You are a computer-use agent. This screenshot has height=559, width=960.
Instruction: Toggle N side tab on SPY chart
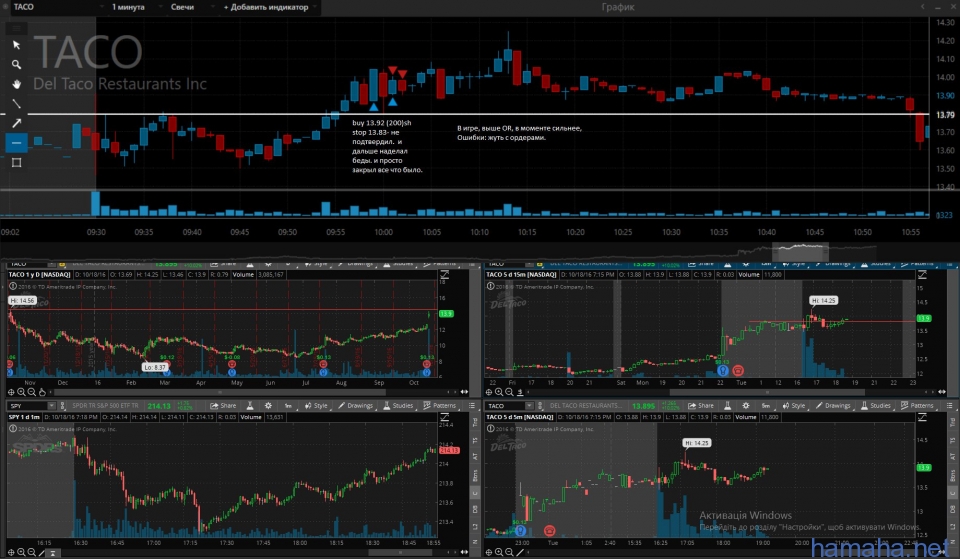(x=475, y=542)
